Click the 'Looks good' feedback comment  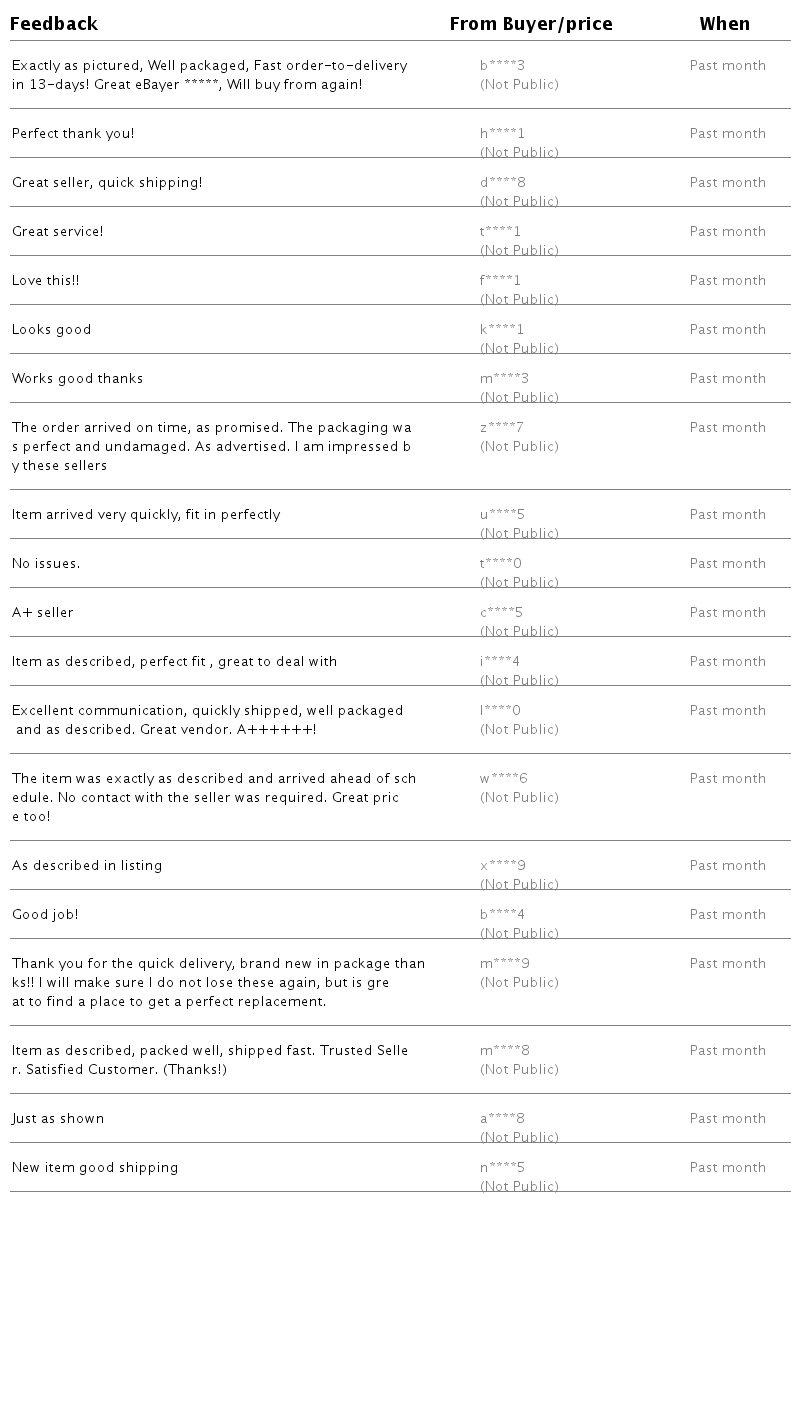coord(52,330)
